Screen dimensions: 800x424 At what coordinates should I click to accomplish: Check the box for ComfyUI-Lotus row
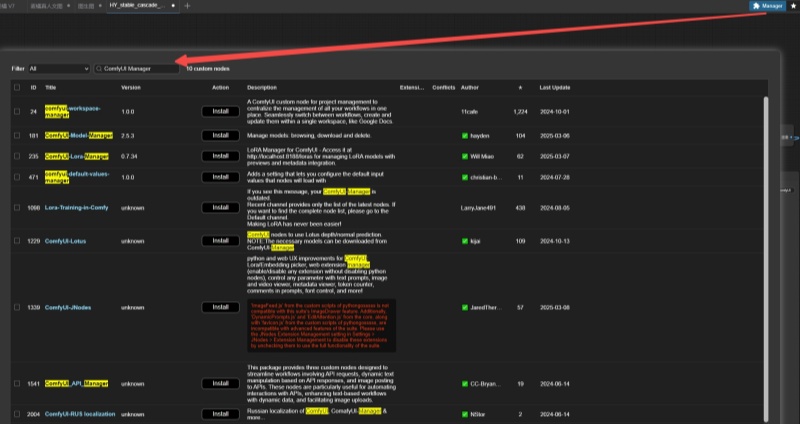click(17, 241)
